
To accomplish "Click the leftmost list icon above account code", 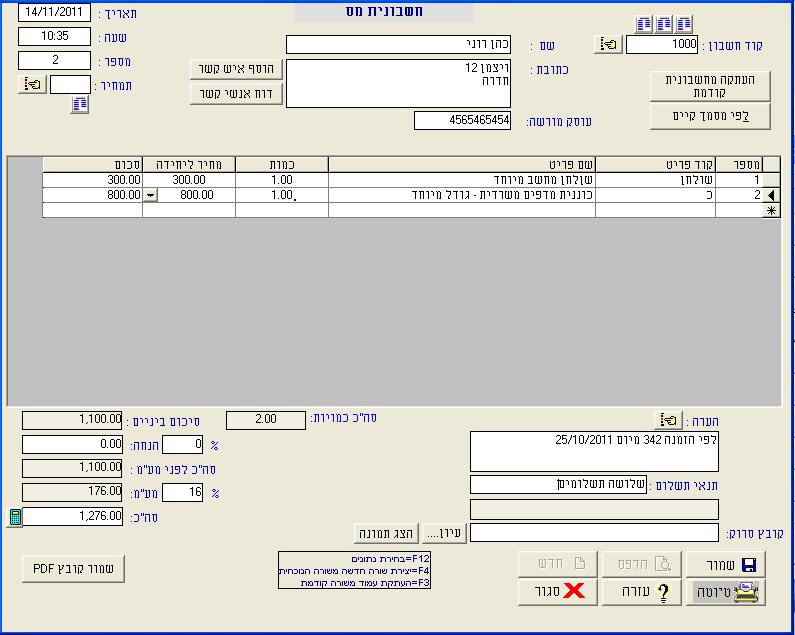I will (x=643, y=23).
